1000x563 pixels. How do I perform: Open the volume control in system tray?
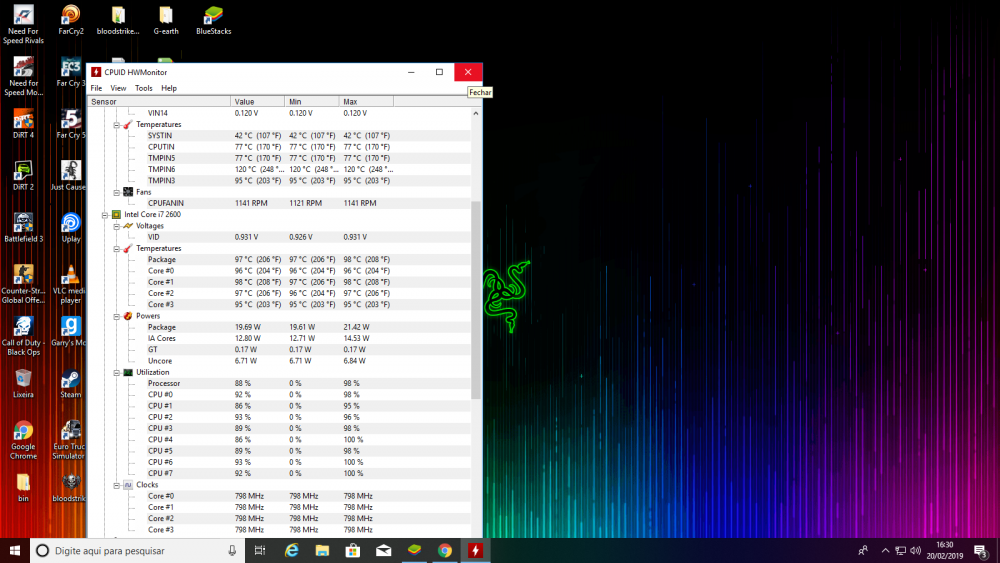point(917,551)
